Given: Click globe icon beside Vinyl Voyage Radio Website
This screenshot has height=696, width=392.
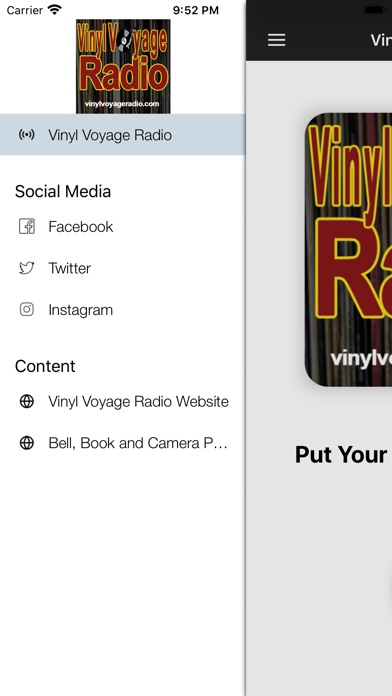Looking at the screenshot, I should click(27, 401).
